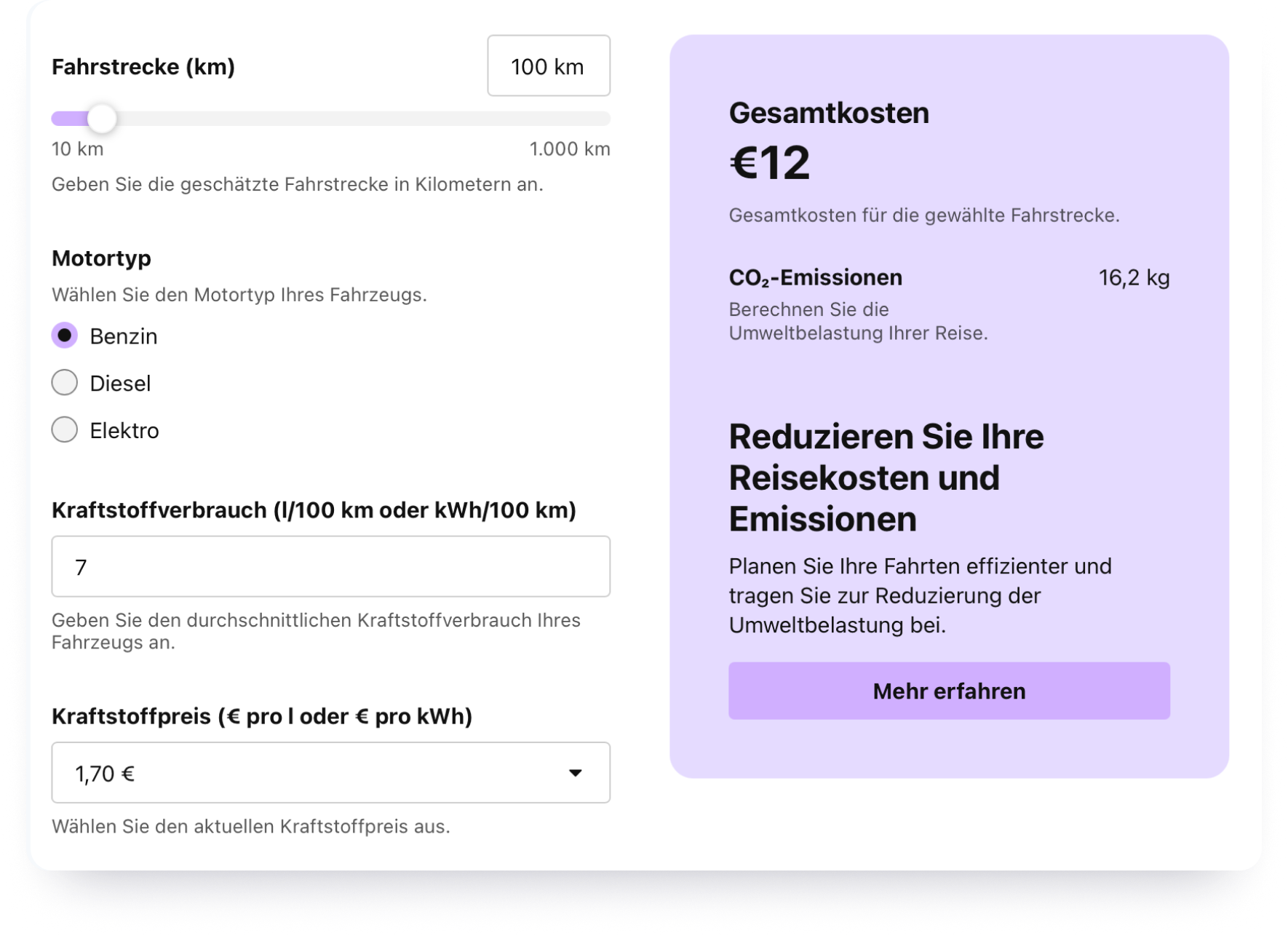Click the dropdown arrow in Kraftstoffpreis field

pyautogui.click(x=575, y=773)
